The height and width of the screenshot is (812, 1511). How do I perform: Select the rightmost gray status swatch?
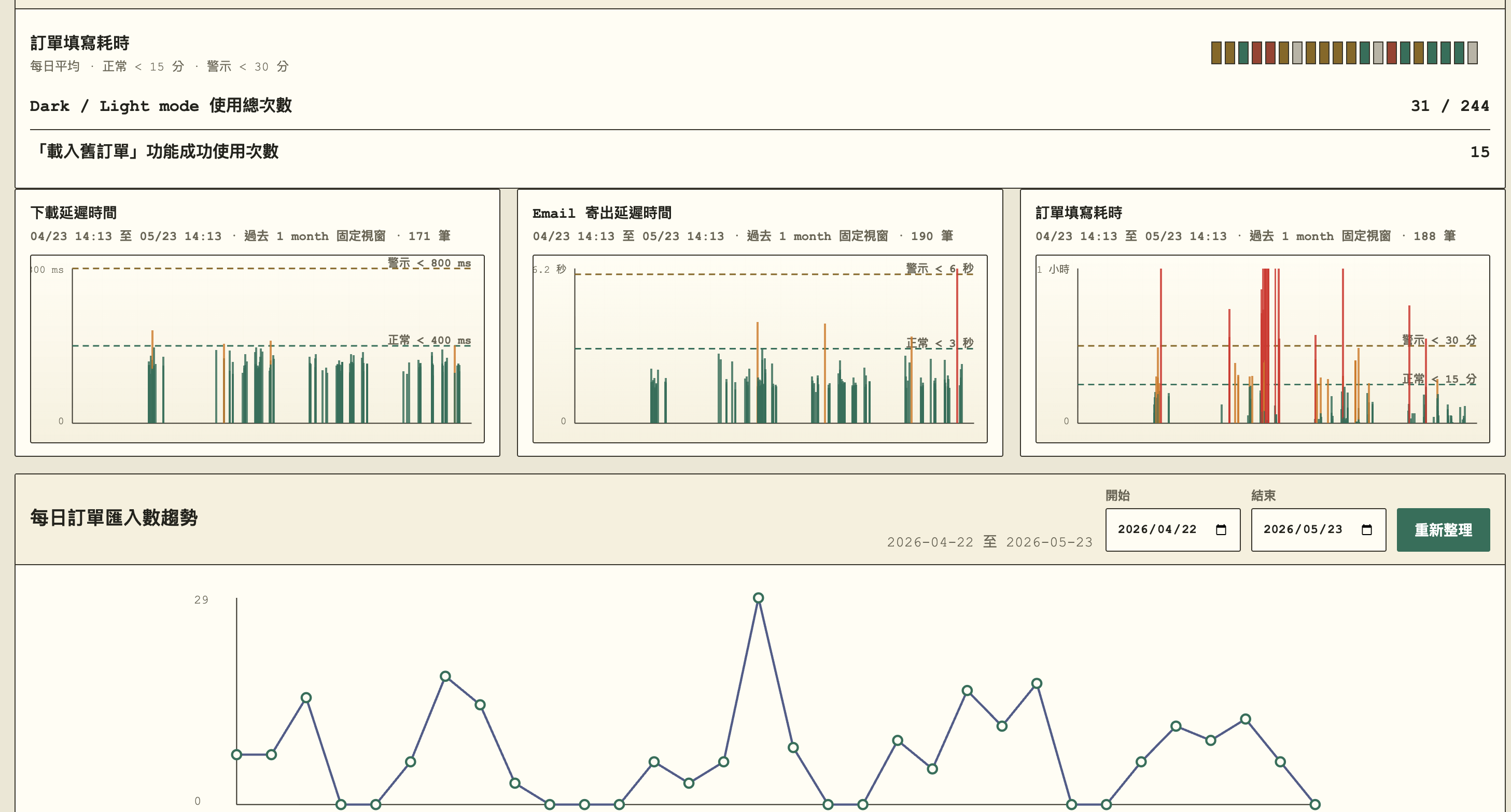[x=1472, y=53]
